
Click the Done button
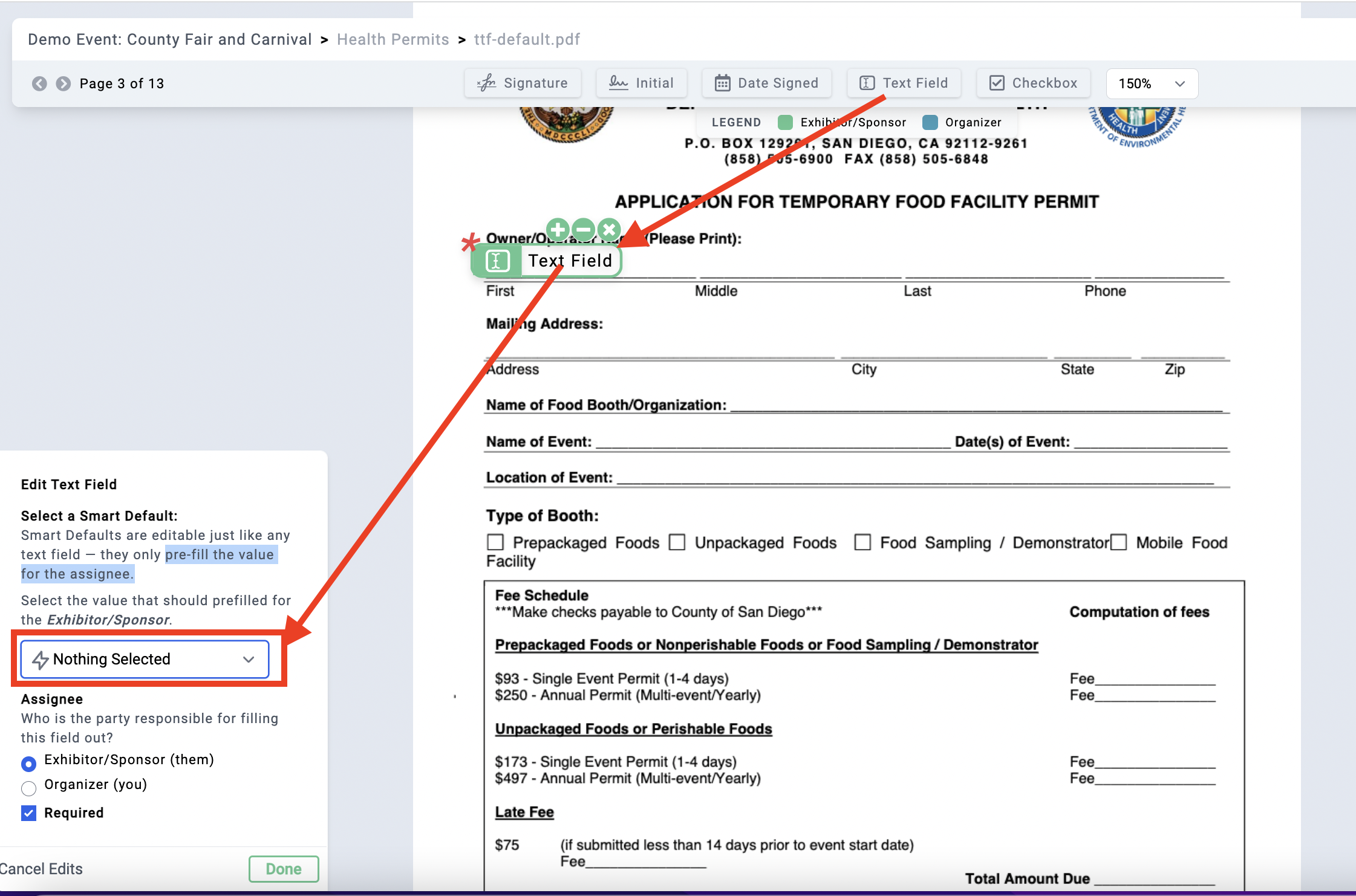[284, 869]
